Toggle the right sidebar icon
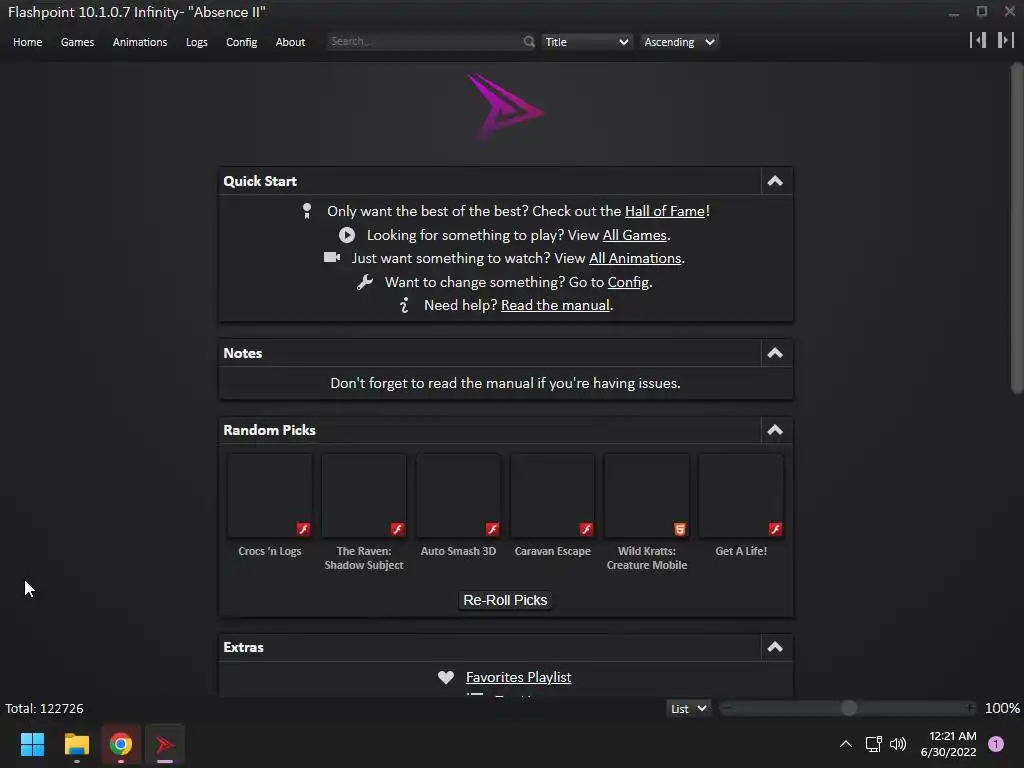The image size is (1024, 768). click(1006, 40)
